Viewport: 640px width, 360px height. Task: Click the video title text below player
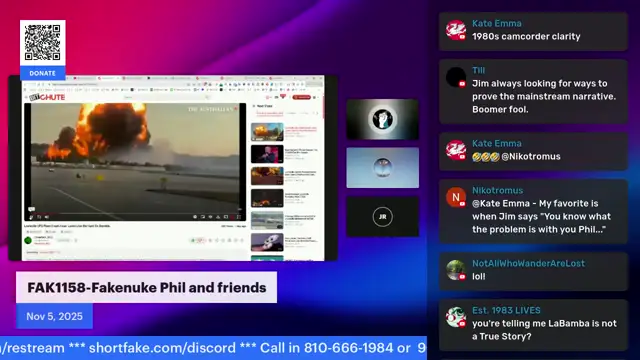[67, 226]
